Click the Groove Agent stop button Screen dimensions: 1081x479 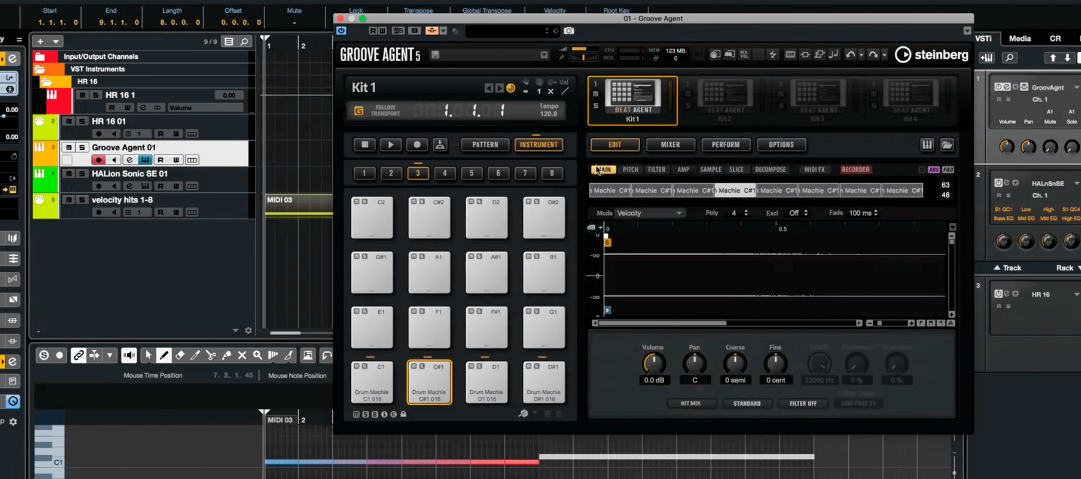click(x=366, y=145)
